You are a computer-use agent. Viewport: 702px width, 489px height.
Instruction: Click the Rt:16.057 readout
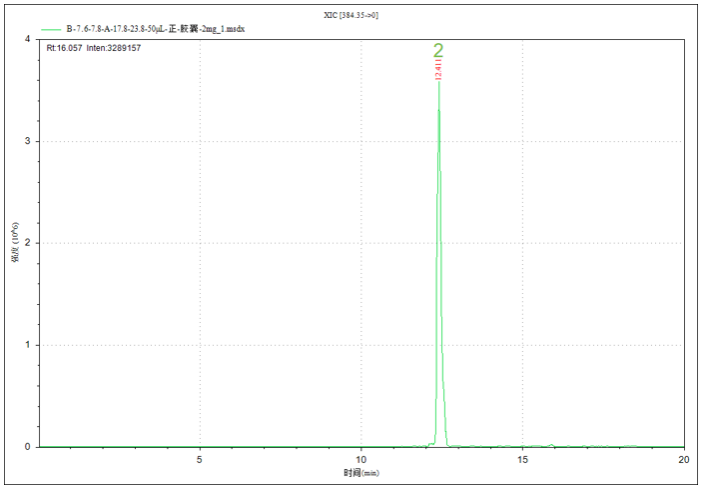tap(64, 48)
